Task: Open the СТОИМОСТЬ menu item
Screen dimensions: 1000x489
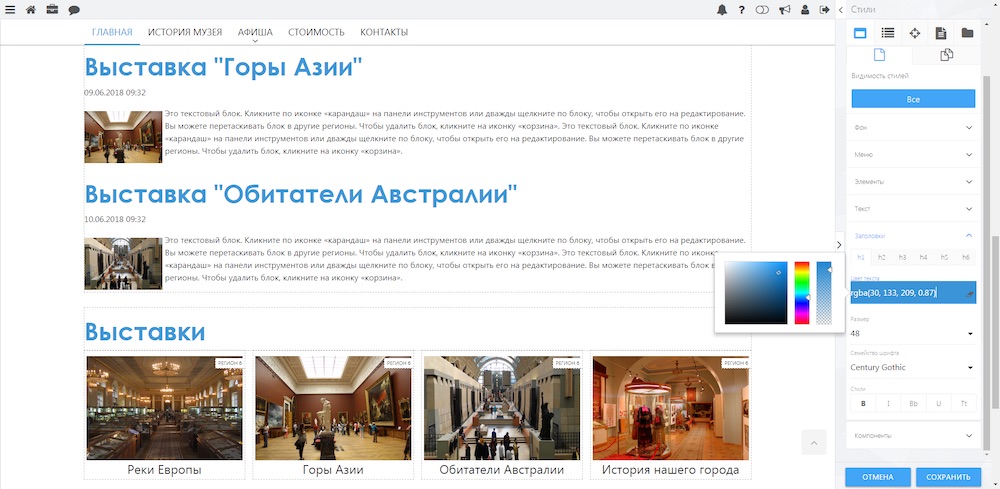Action: [316, 33]
